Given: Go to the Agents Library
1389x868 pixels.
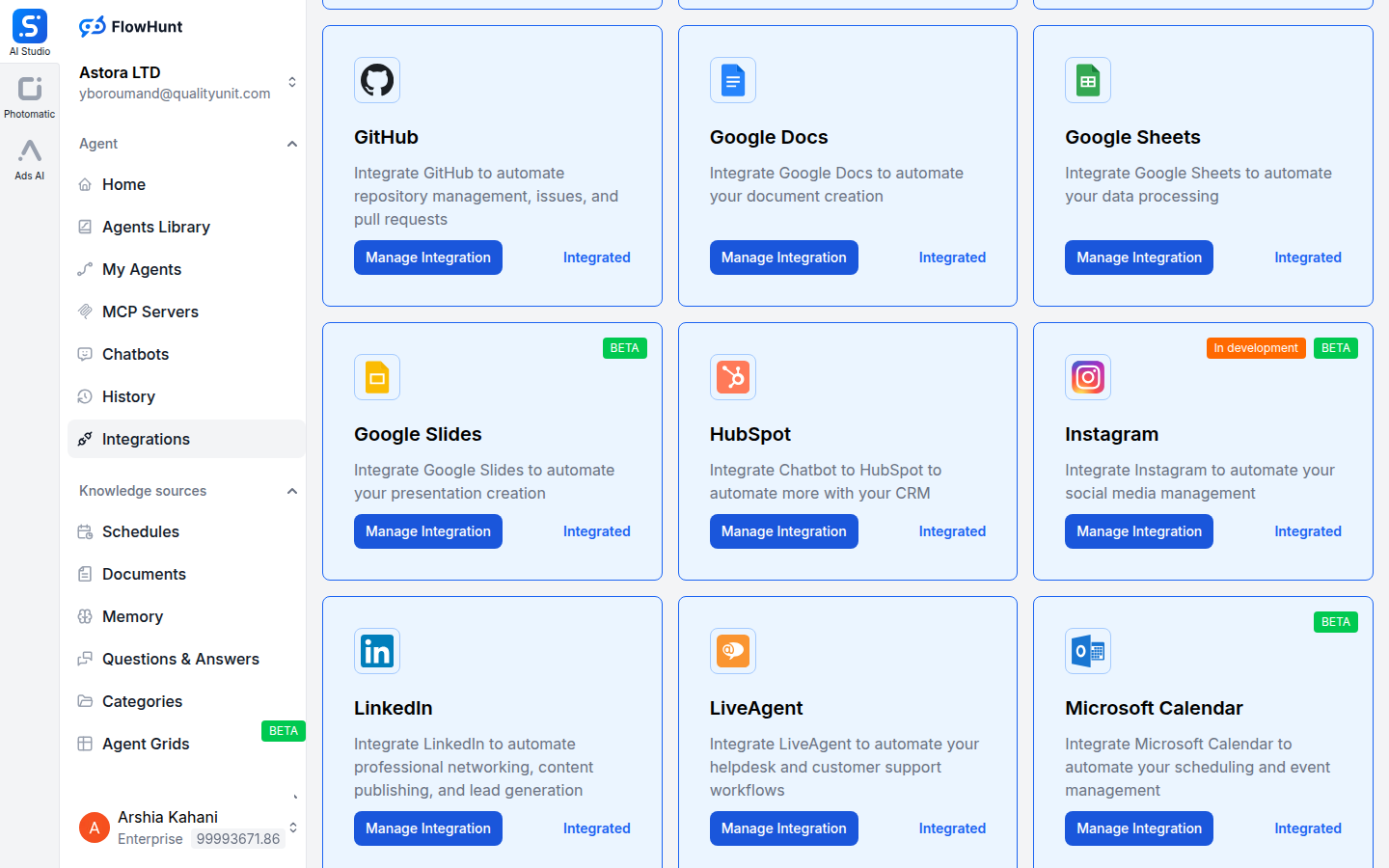Looking at the screenshot, I should coord(156,227).
